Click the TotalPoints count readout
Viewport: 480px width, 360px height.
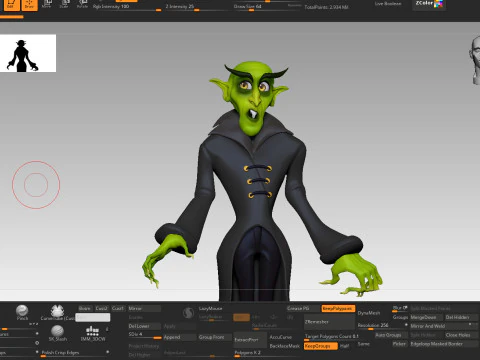coord(326,7)
